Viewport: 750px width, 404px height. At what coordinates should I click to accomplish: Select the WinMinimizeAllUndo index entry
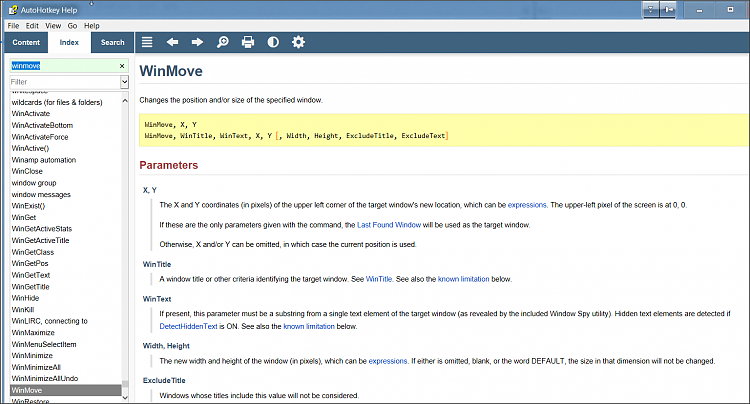coord(44,379)
